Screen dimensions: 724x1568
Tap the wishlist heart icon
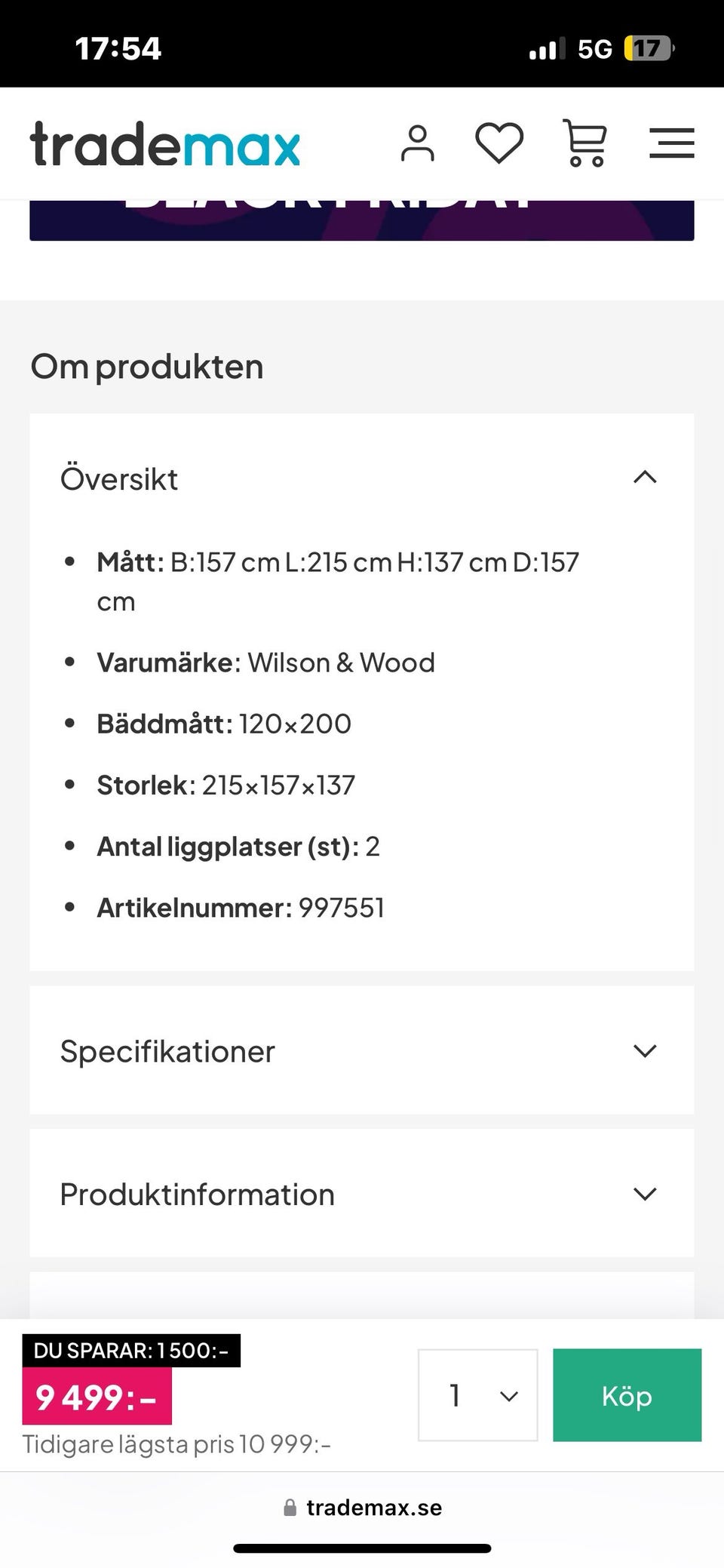pos(499,143)
